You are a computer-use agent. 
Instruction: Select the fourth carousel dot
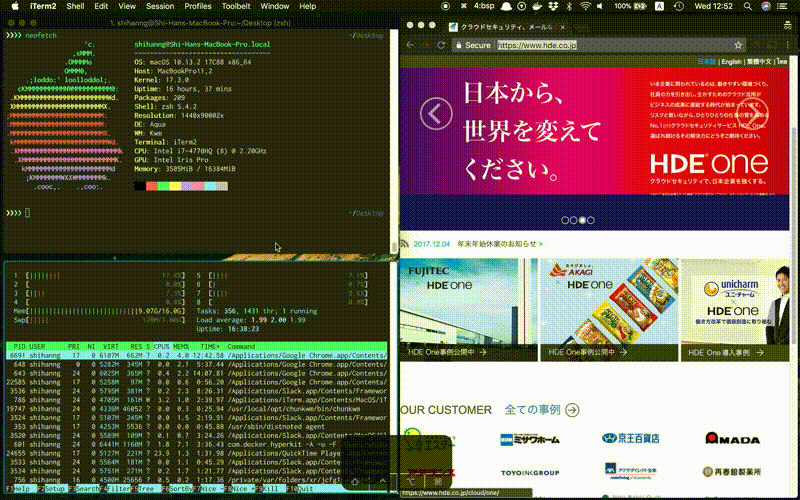click(591, 220)
